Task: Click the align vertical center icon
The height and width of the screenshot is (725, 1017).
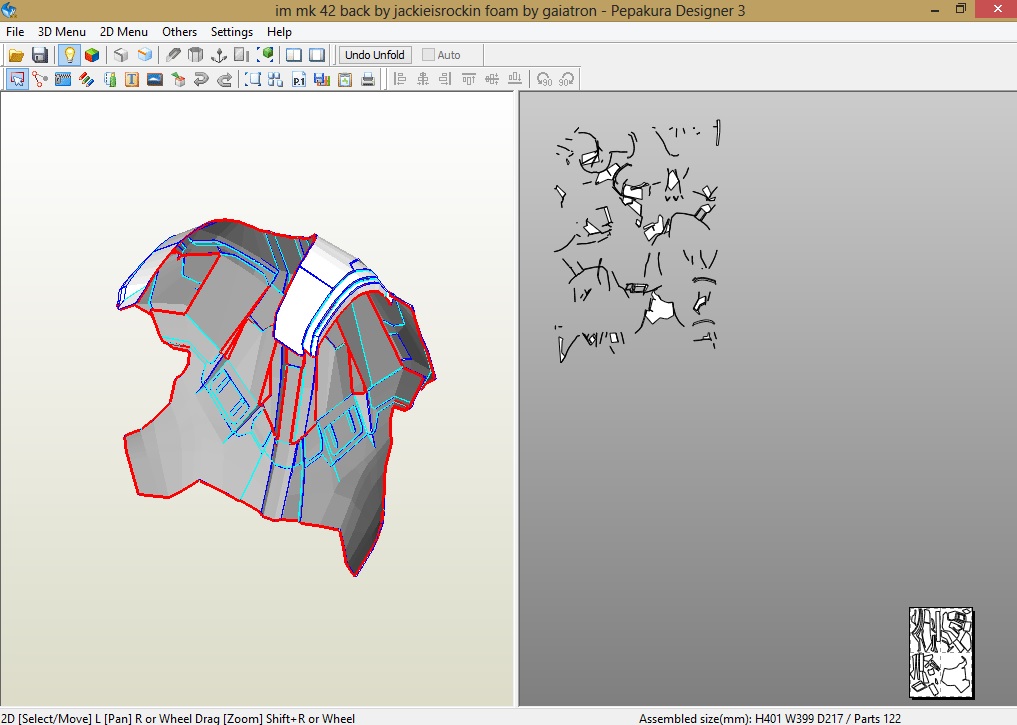Action: tap(492, 79)
